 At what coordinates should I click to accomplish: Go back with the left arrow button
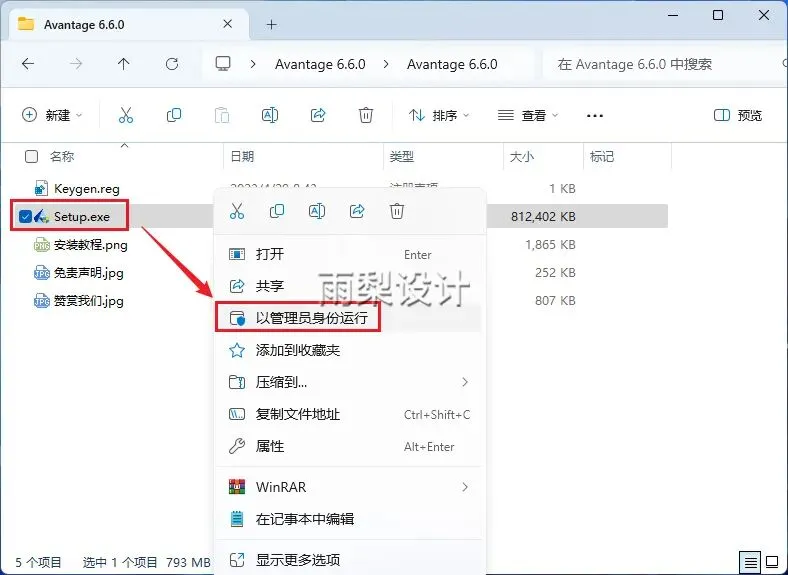point(28,64)
